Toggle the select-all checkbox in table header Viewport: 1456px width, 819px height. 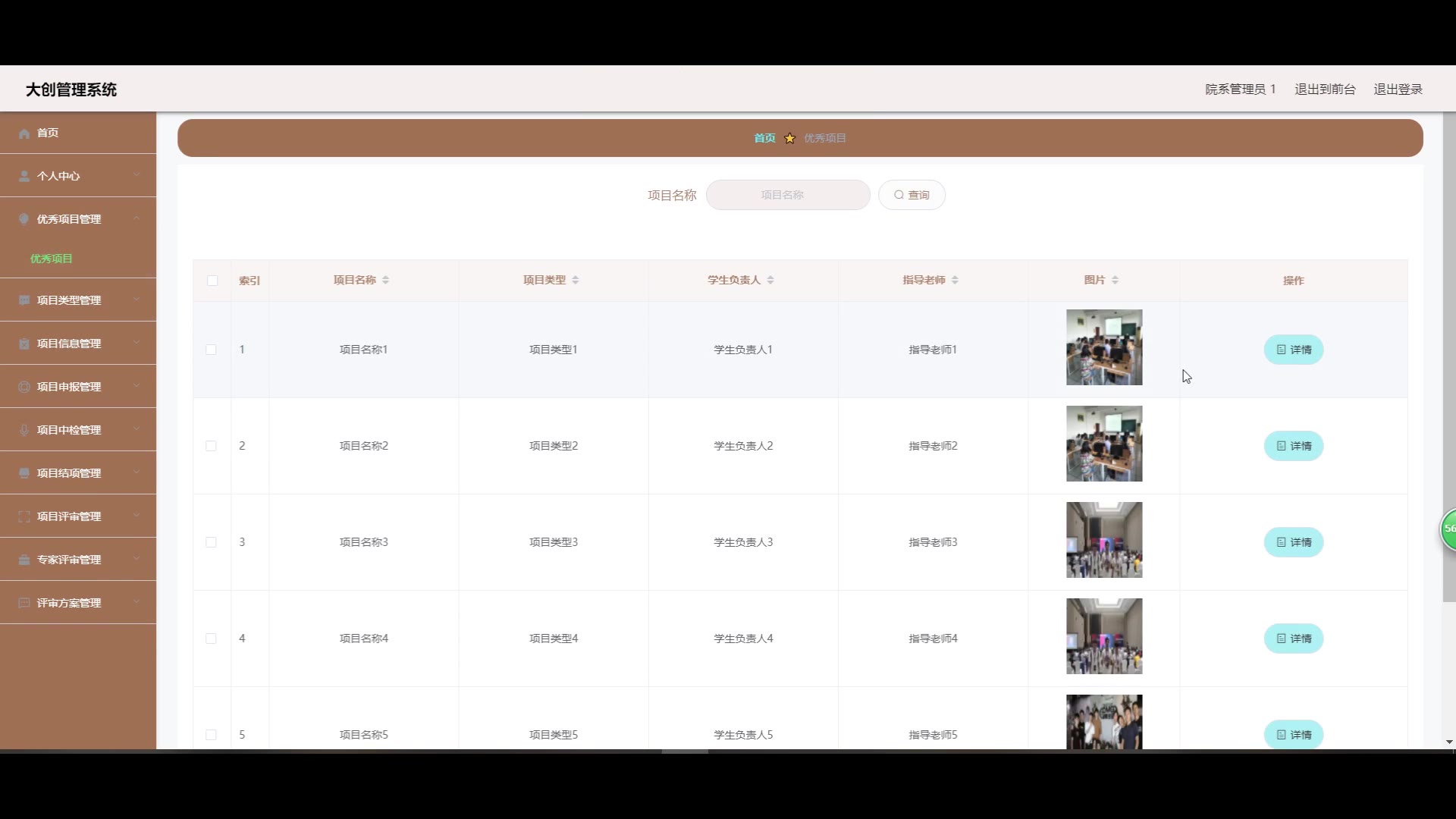(212, 281)
